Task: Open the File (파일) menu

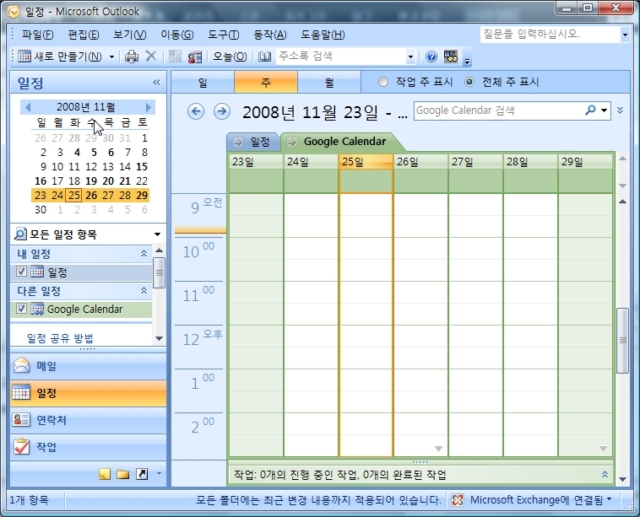Action: [37, 35]
